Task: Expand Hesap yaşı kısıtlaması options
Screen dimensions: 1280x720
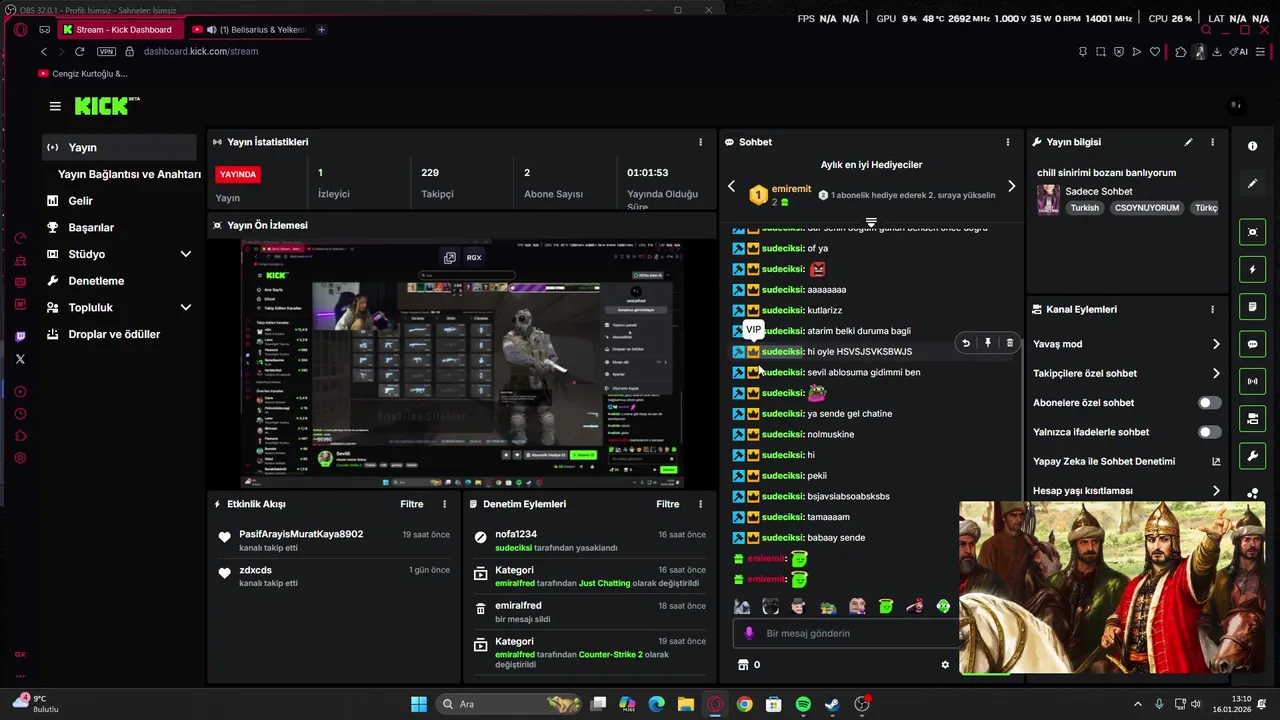Action: pyautogui.click(x=1216, y=491)
